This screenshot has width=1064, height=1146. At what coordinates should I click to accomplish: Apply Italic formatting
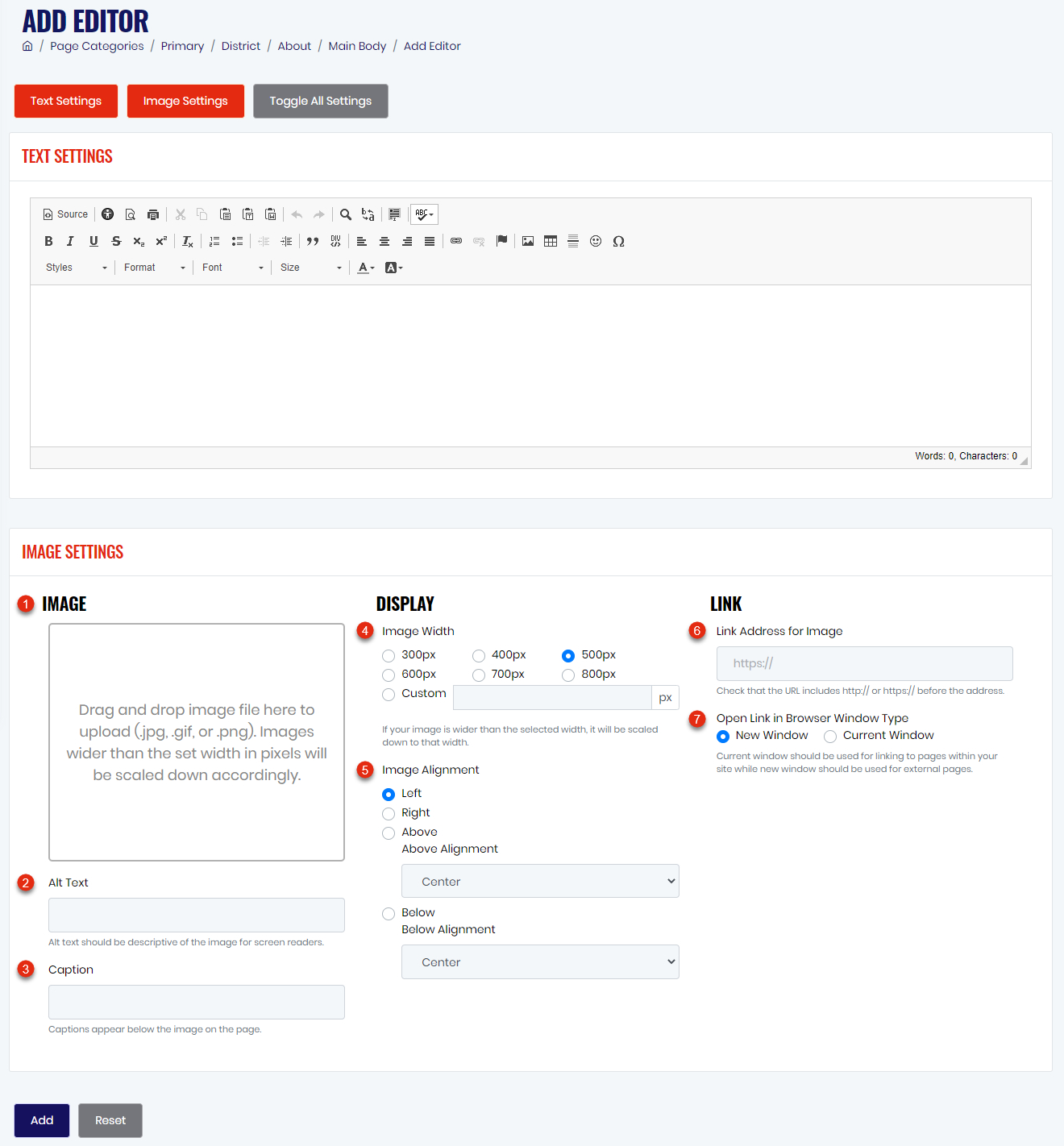coord(70,241)
